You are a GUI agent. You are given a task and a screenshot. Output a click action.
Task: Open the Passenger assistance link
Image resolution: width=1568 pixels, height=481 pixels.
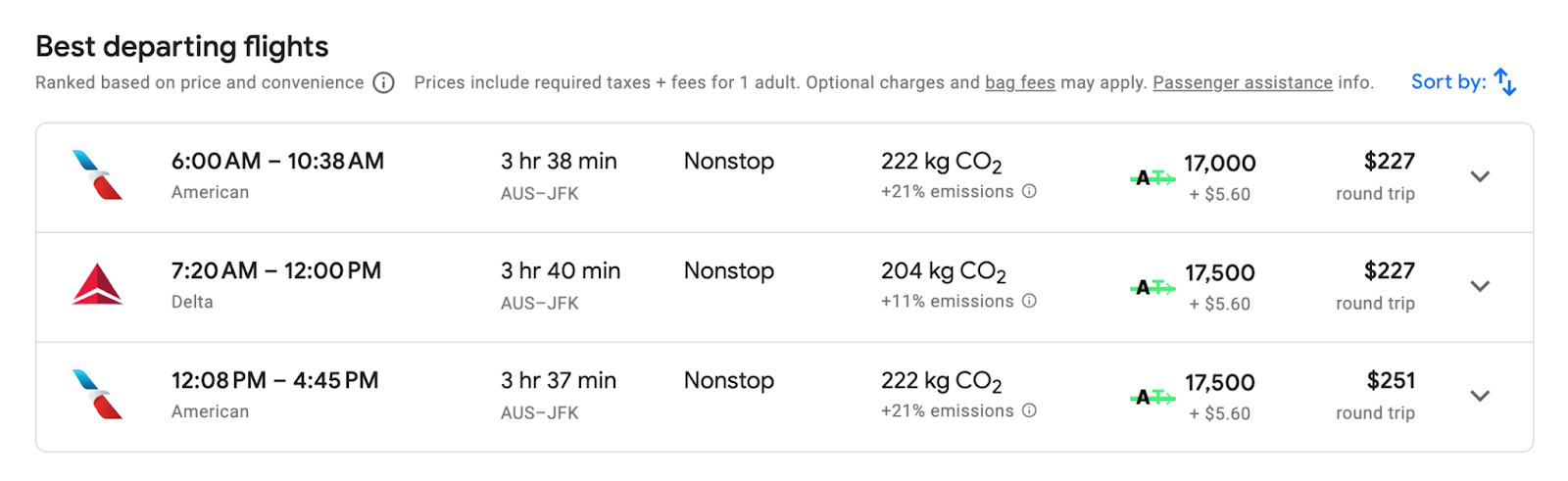(1243, 83)
